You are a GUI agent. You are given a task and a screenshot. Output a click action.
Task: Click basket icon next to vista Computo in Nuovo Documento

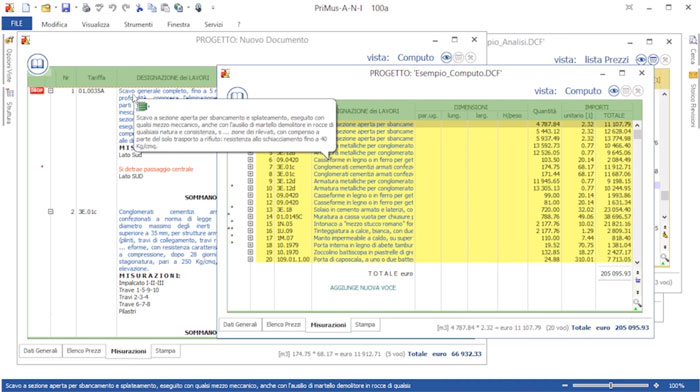point(458,58)
